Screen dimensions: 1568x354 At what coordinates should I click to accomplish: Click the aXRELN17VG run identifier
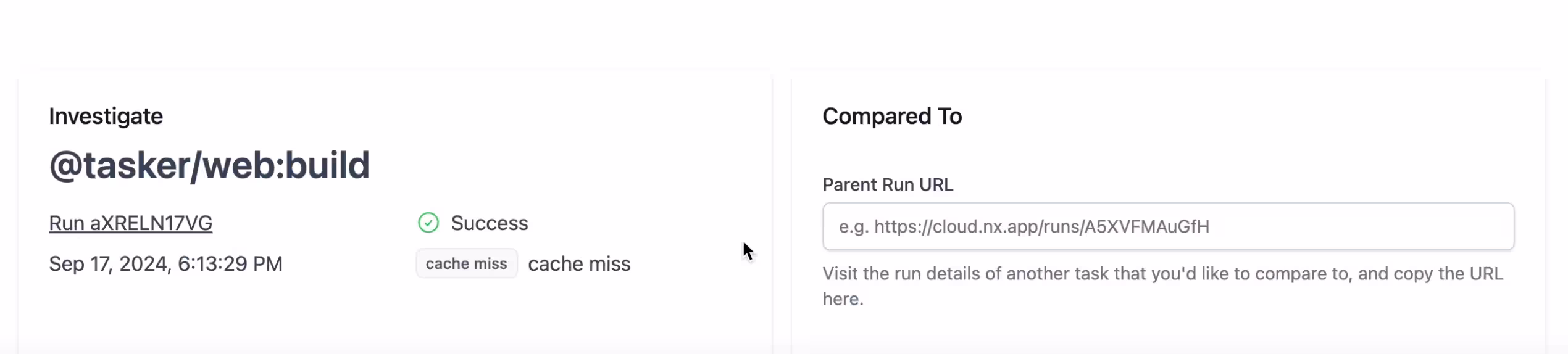pyautogui.click(x=151, y=223)
